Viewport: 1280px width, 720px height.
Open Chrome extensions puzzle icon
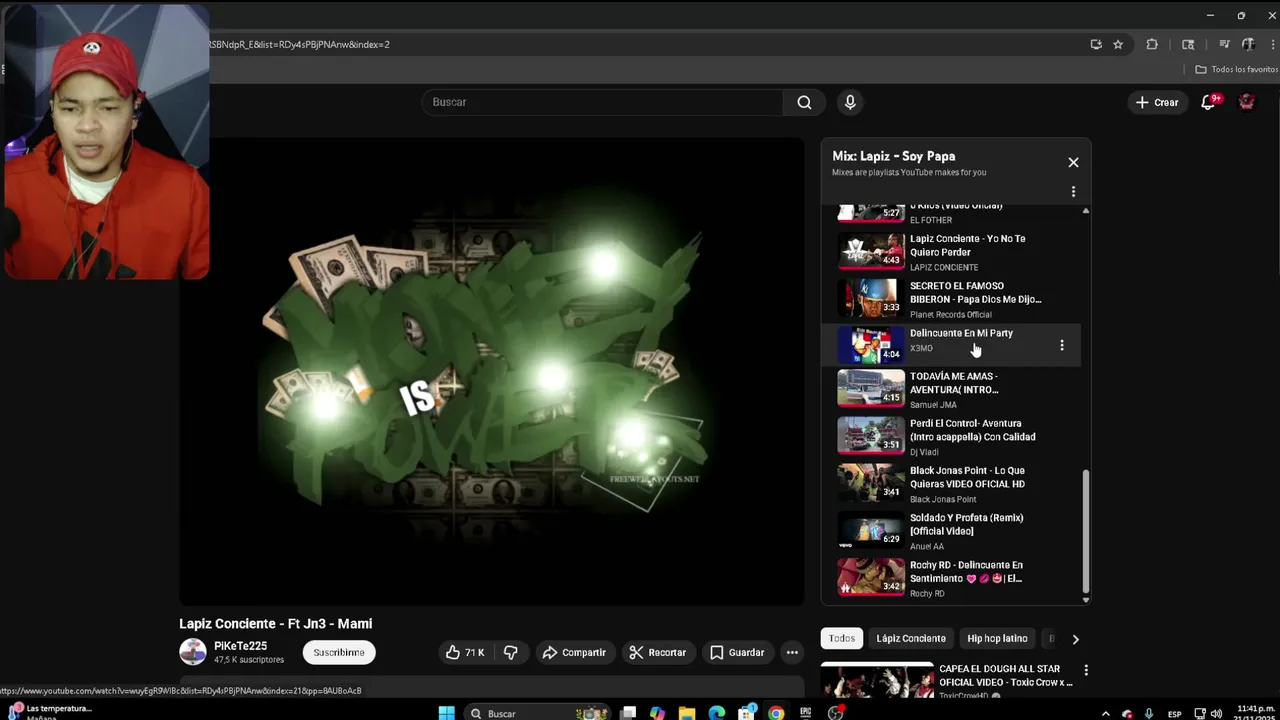[1152, 44]
